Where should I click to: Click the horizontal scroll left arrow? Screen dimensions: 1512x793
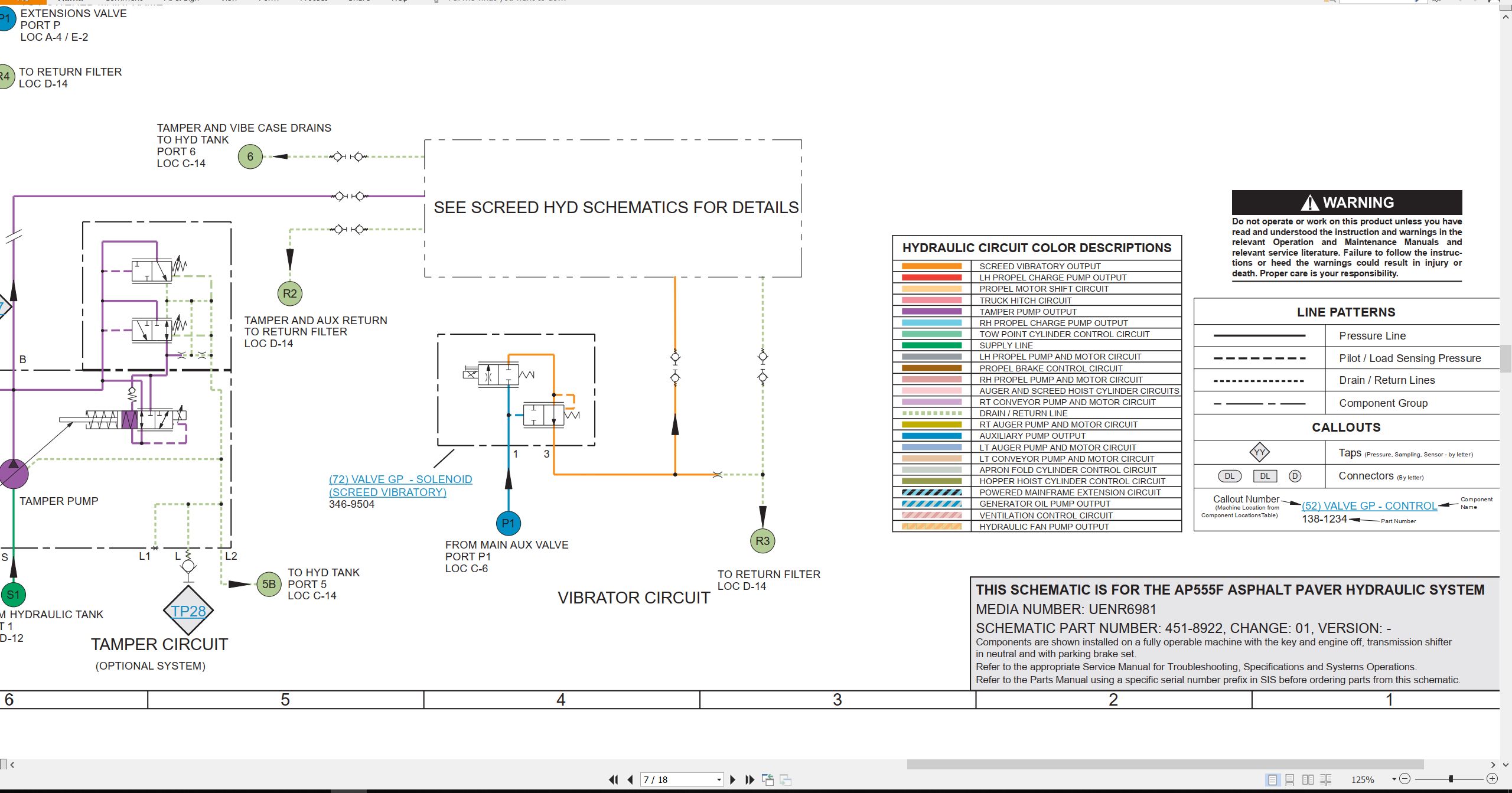tap(12, 765)
